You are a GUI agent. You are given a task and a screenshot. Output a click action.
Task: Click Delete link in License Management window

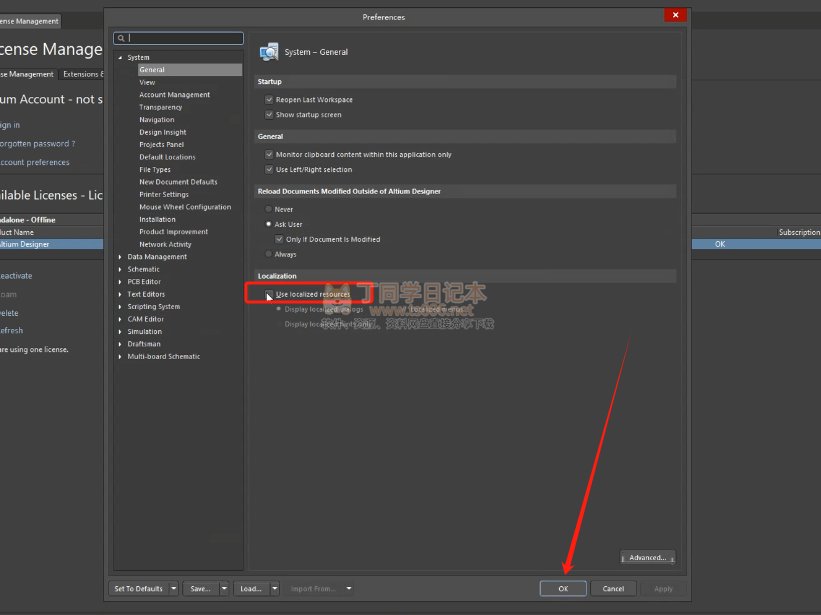[9, 313]
